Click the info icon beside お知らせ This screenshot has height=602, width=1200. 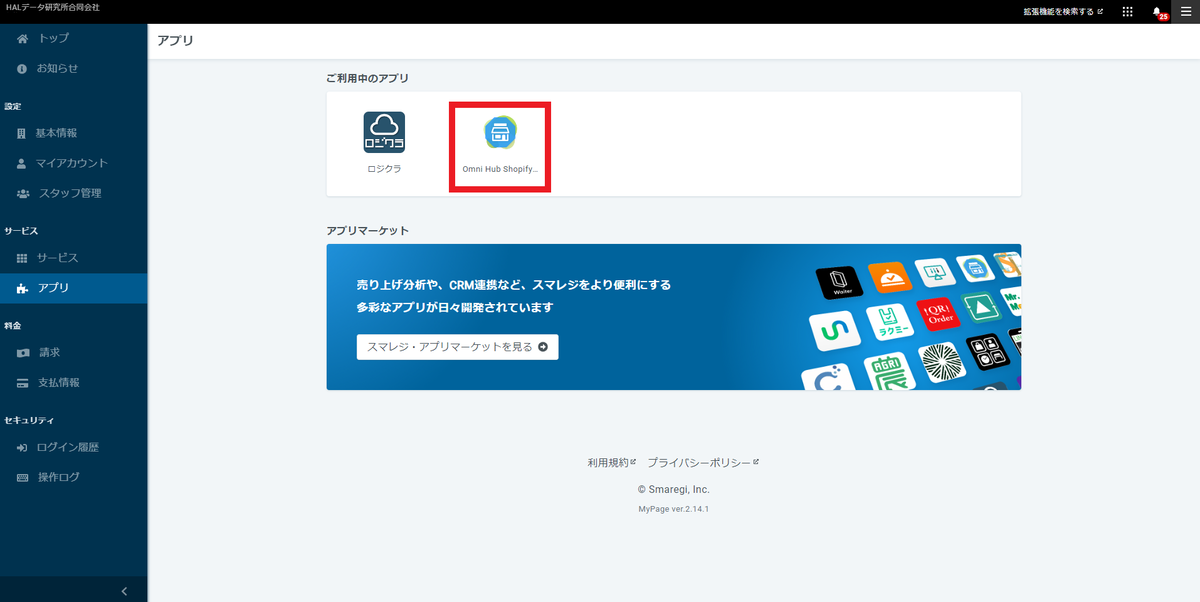[22, 68]
